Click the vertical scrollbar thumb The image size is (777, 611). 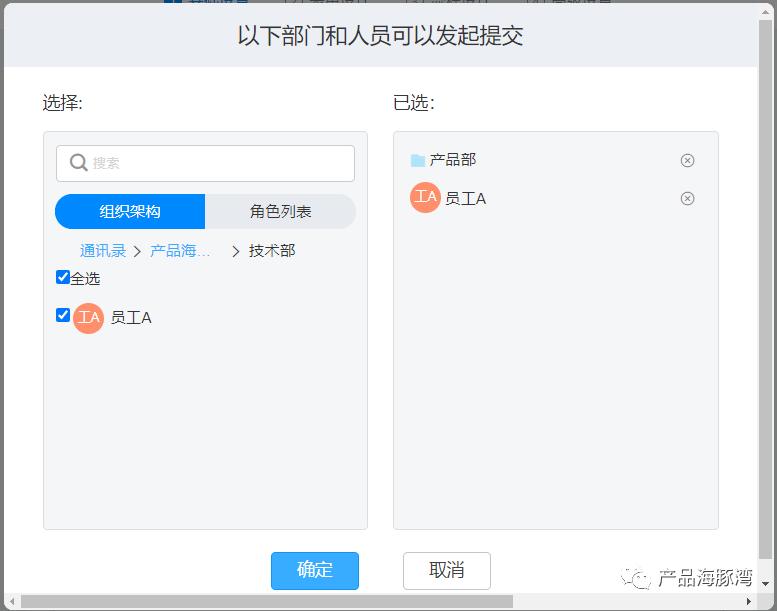tap(766, 288)
